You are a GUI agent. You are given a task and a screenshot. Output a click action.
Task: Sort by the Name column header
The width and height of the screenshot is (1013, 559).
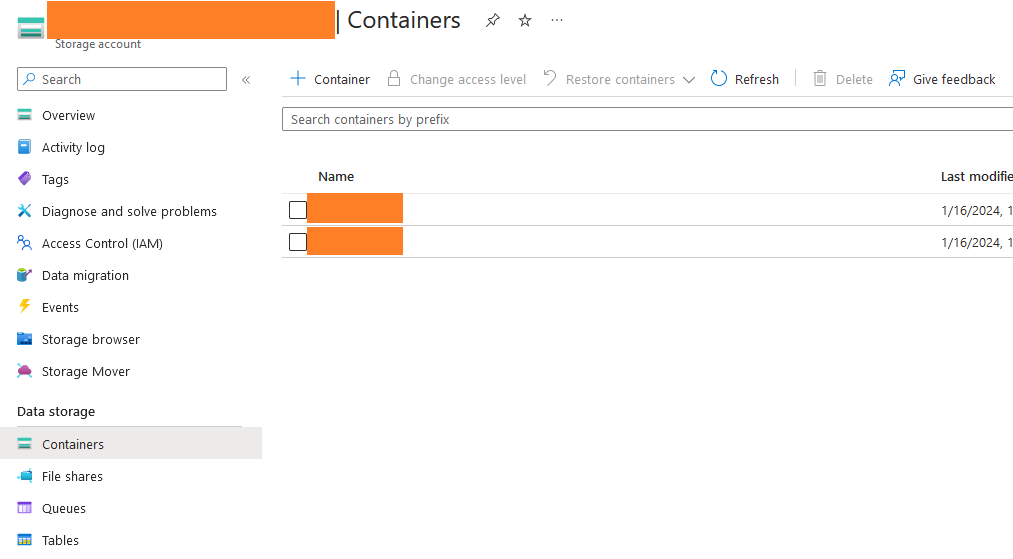336,177
